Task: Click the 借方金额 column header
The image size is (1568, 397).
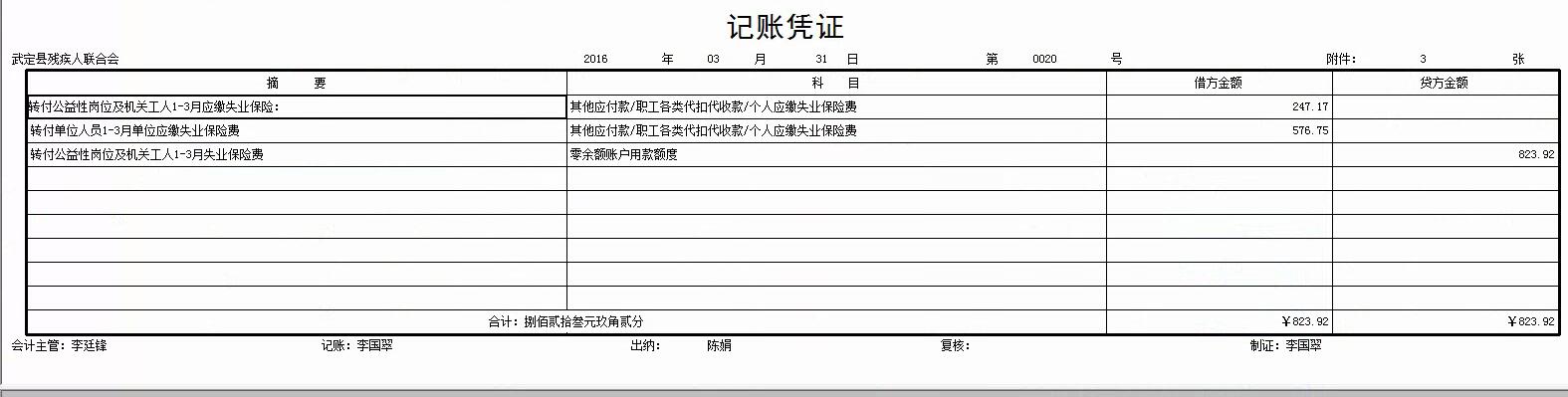Action: click(x=1220, y=83)
